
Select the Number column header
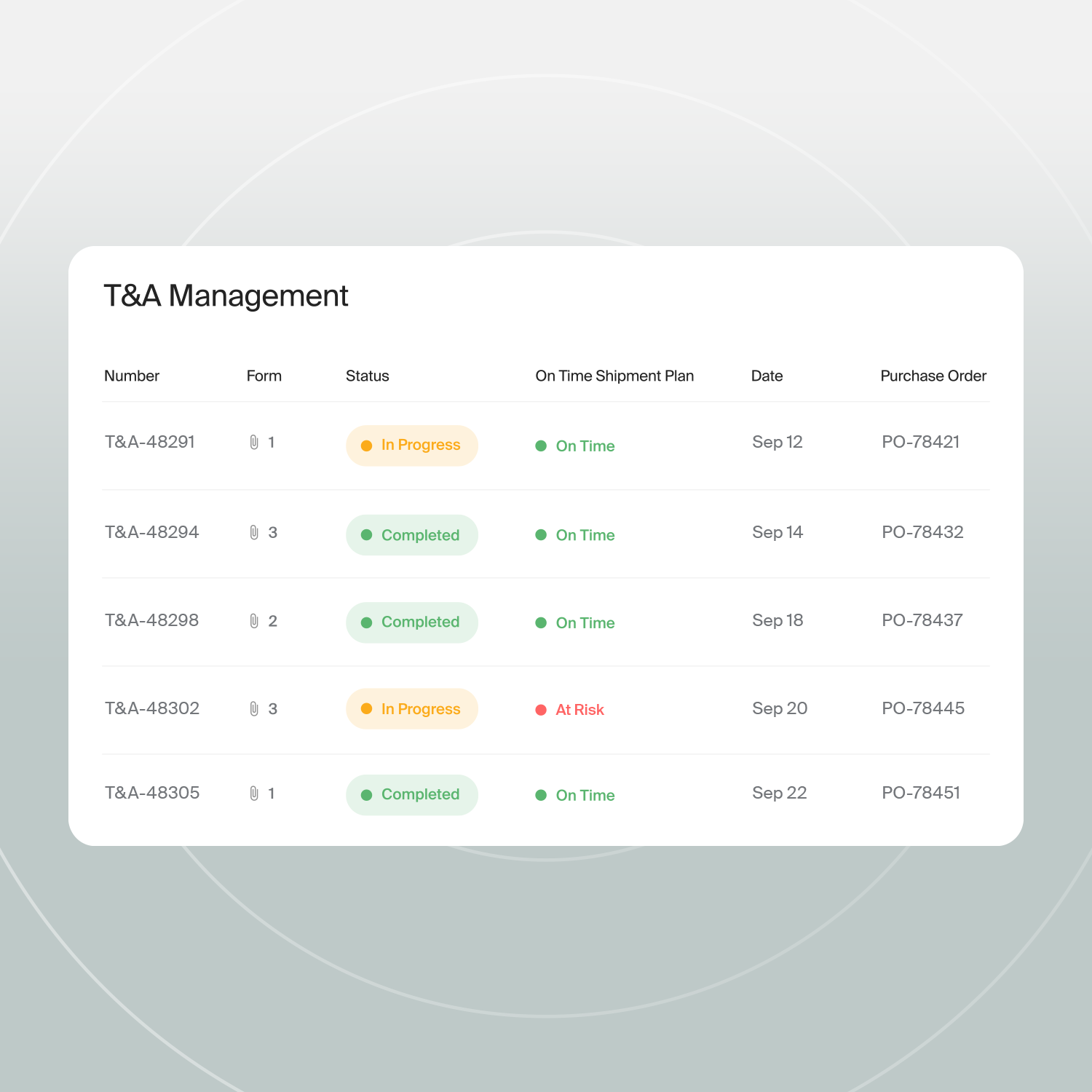point(132,376)
